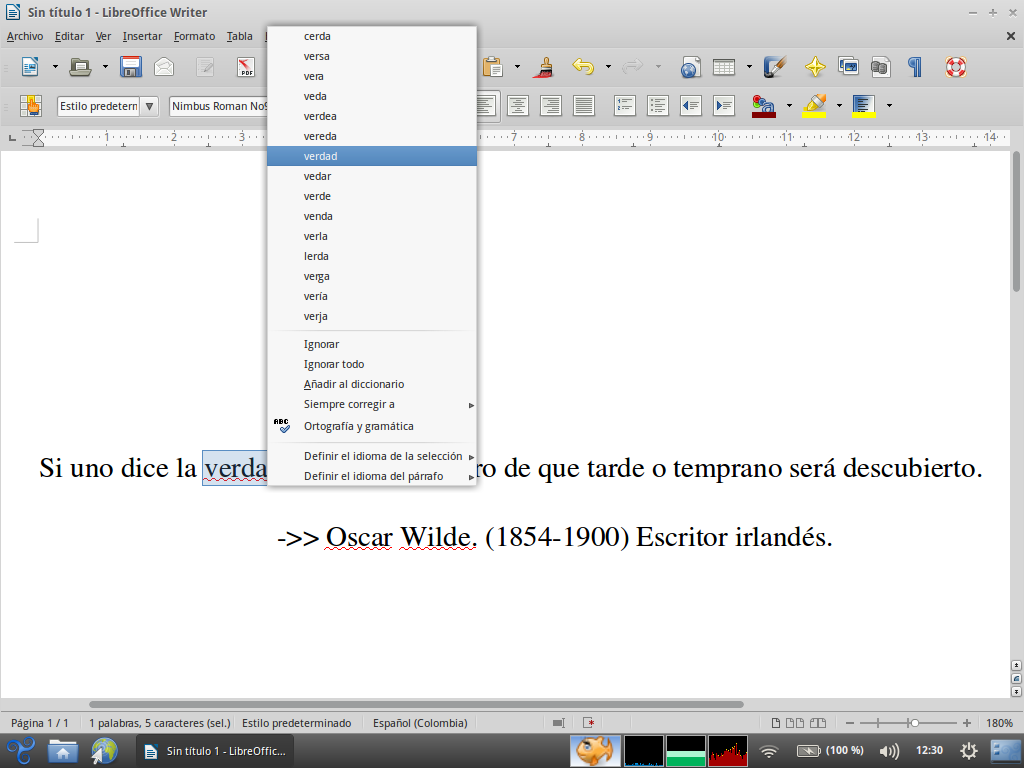Screen dimensions: 1024x768
Task: Click the Spelling and grammar ABC icon
Action: [x=281, y=426]
